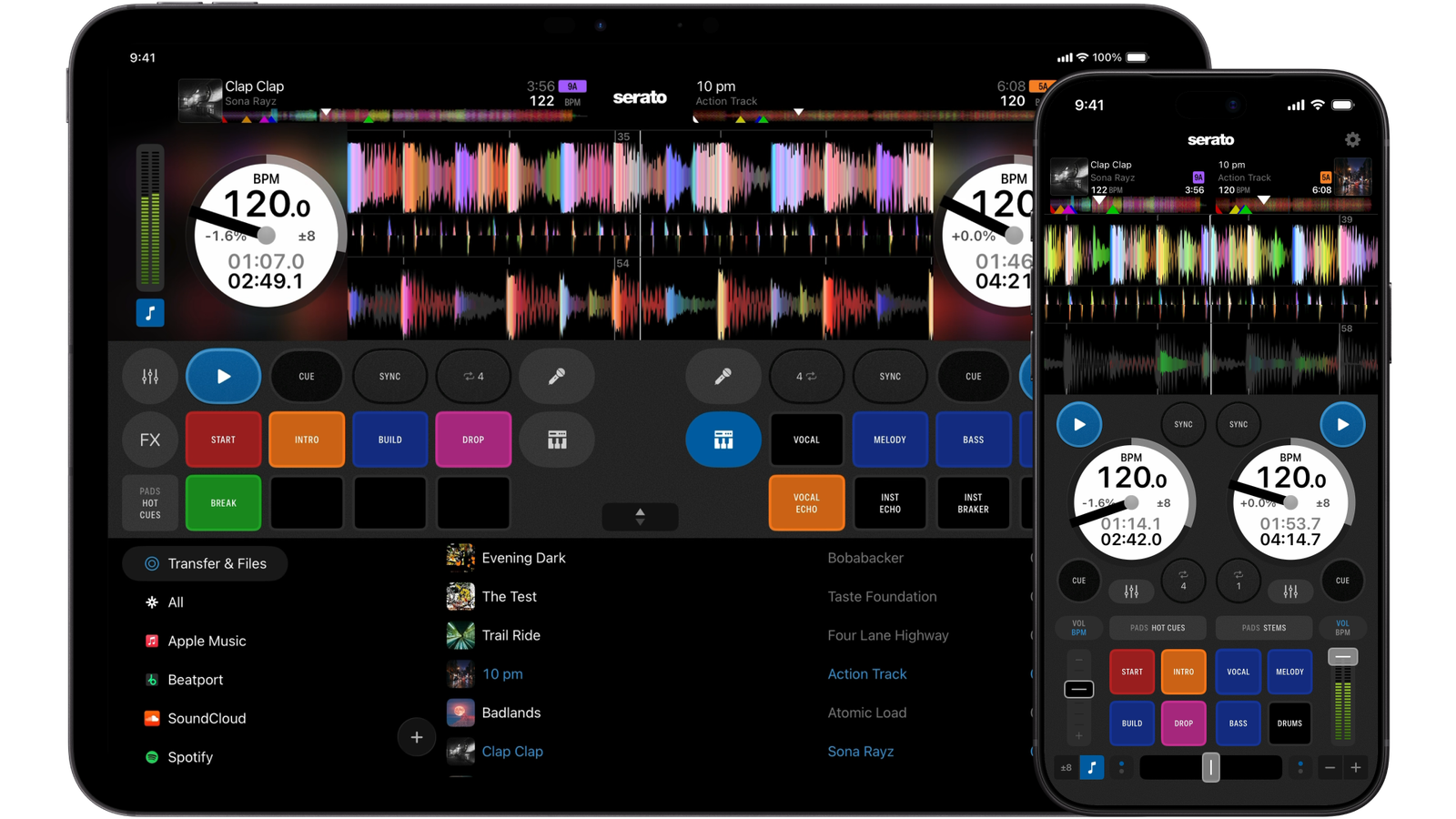The width and height of the screenshot is (1456, 819).
Task: Select the left deck microphone icon on iPad
Action: click(557, 376)
